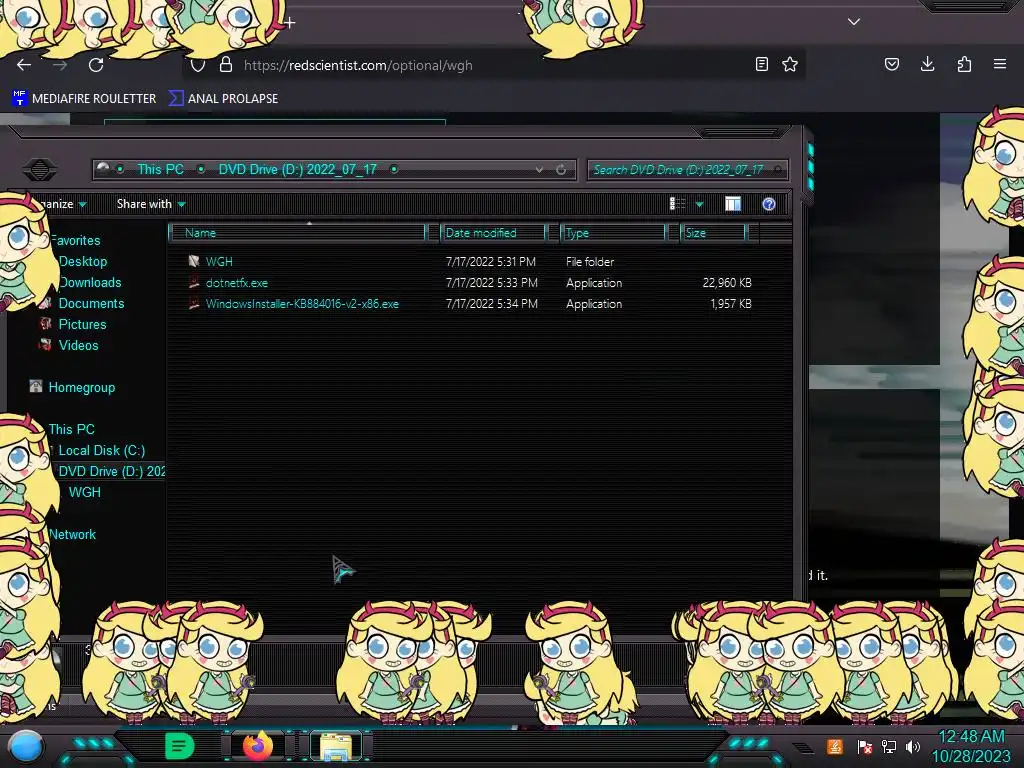Image resolution: width=1024 pixels, height=768 pixels.
Task: Toggle reader view icon in address bar
Action: pos(761,64)
